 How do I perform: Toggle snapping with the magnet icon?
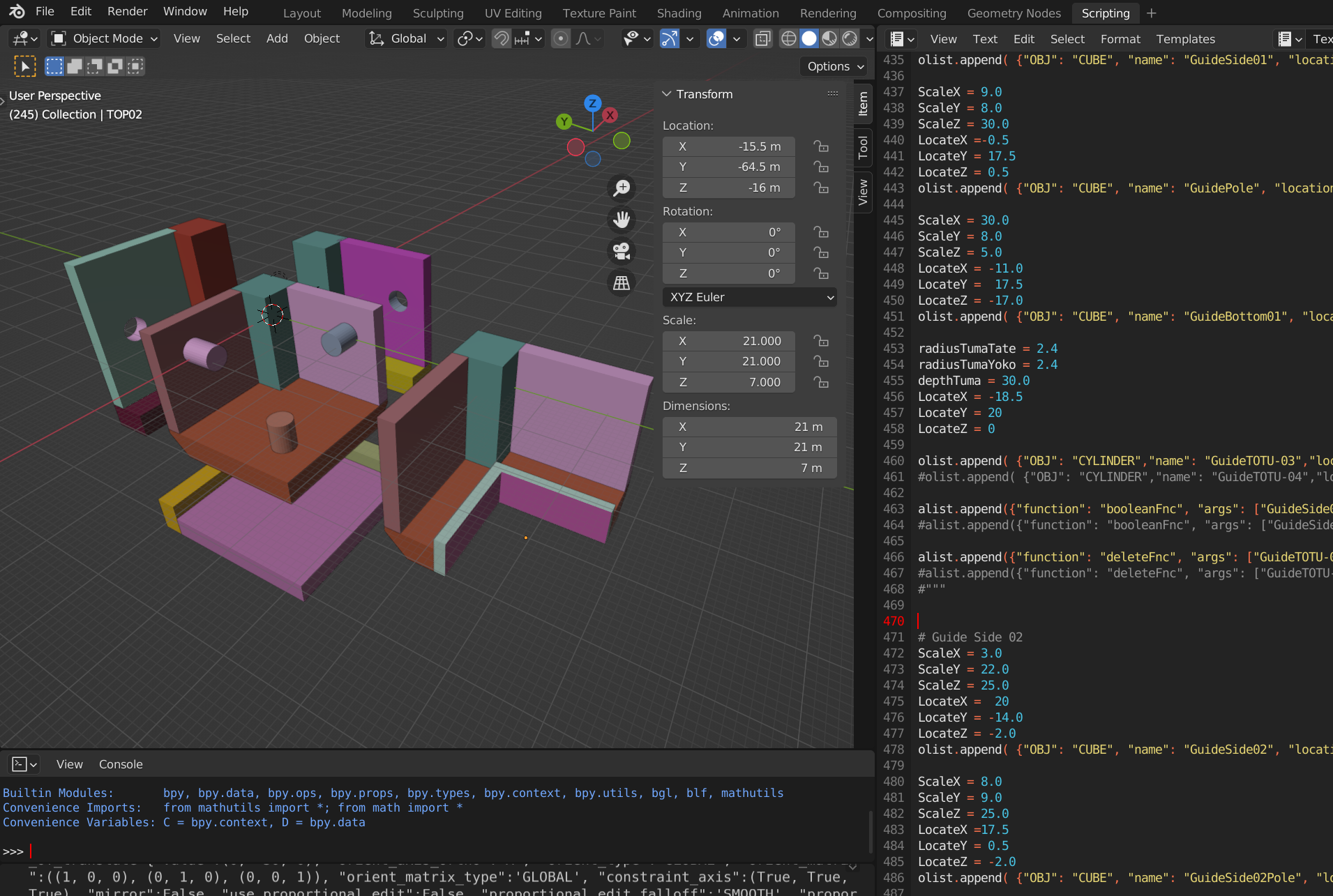pyautogui.click(x=501, y=38)
